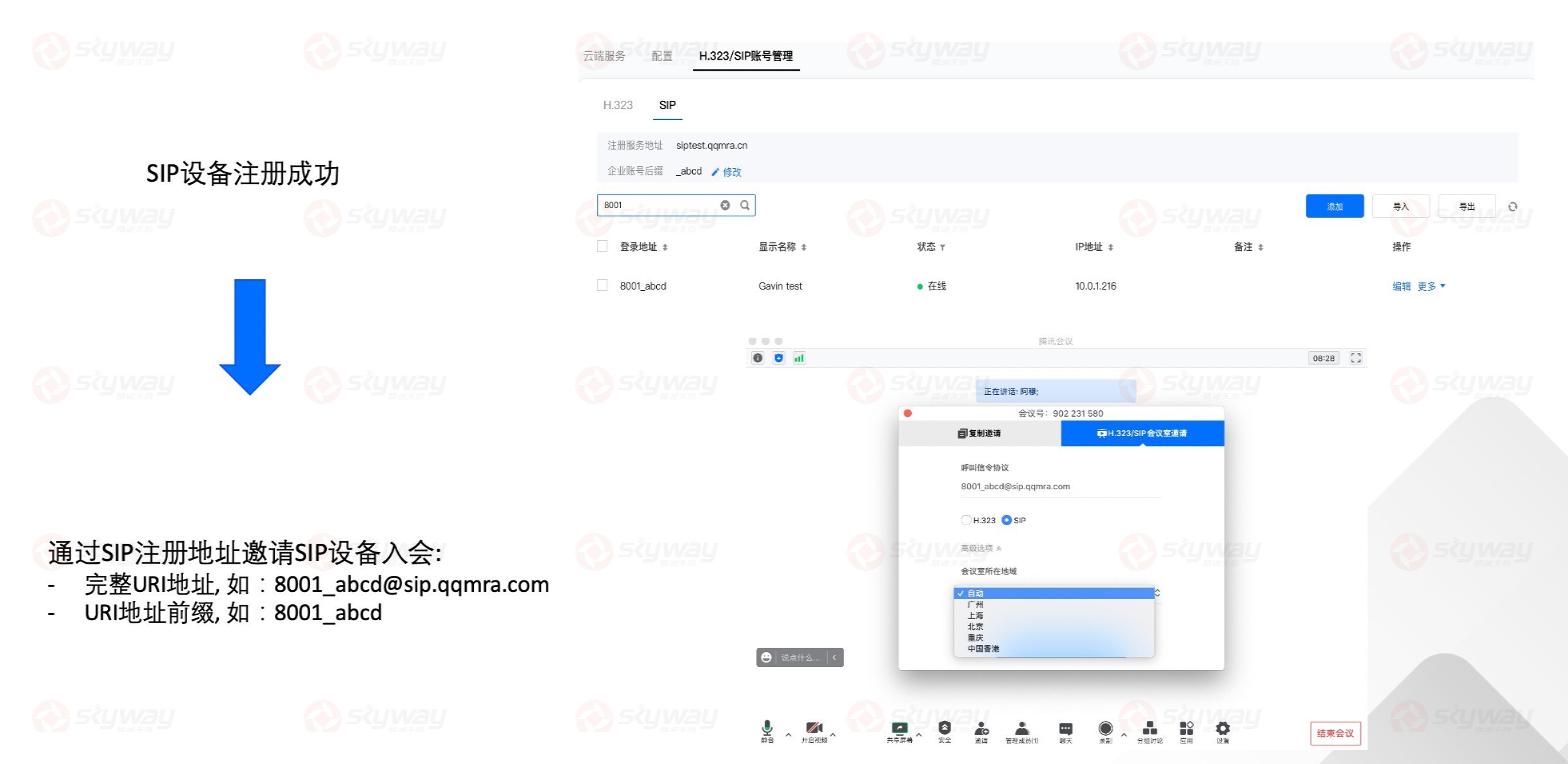The width and height of the screenshot is (1568, 764).
Task: Clear the 8001 search box text
Action: pos(725,205)
